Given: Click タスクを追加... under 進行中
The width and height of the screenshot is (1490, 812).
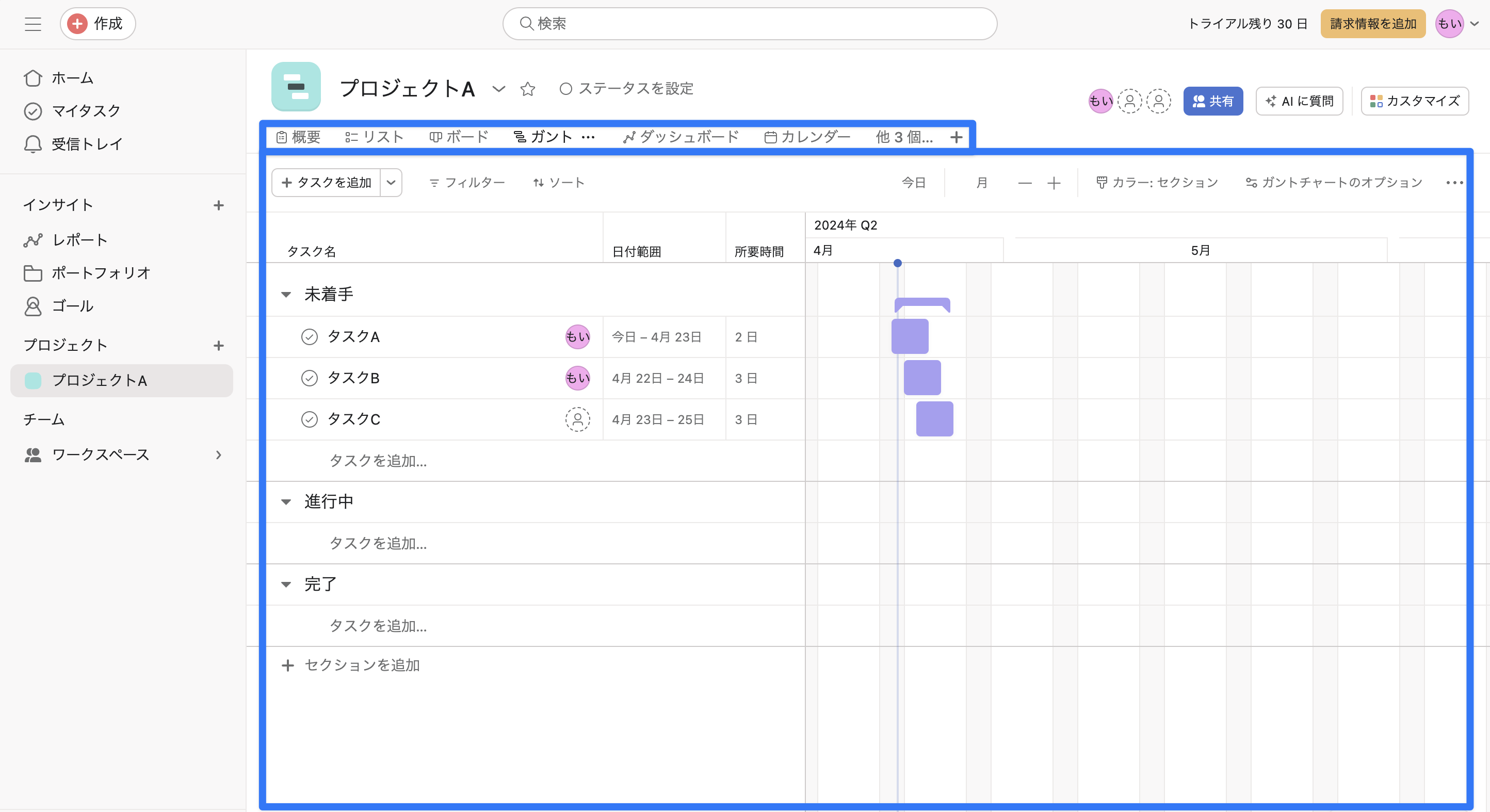Looking at the screenshot, I should coord(378,544).
